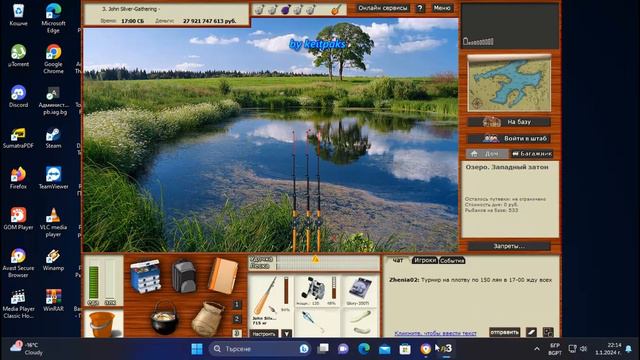Click the line tension indicator bar
Screen dimensions: 640x360
point(328,266)
